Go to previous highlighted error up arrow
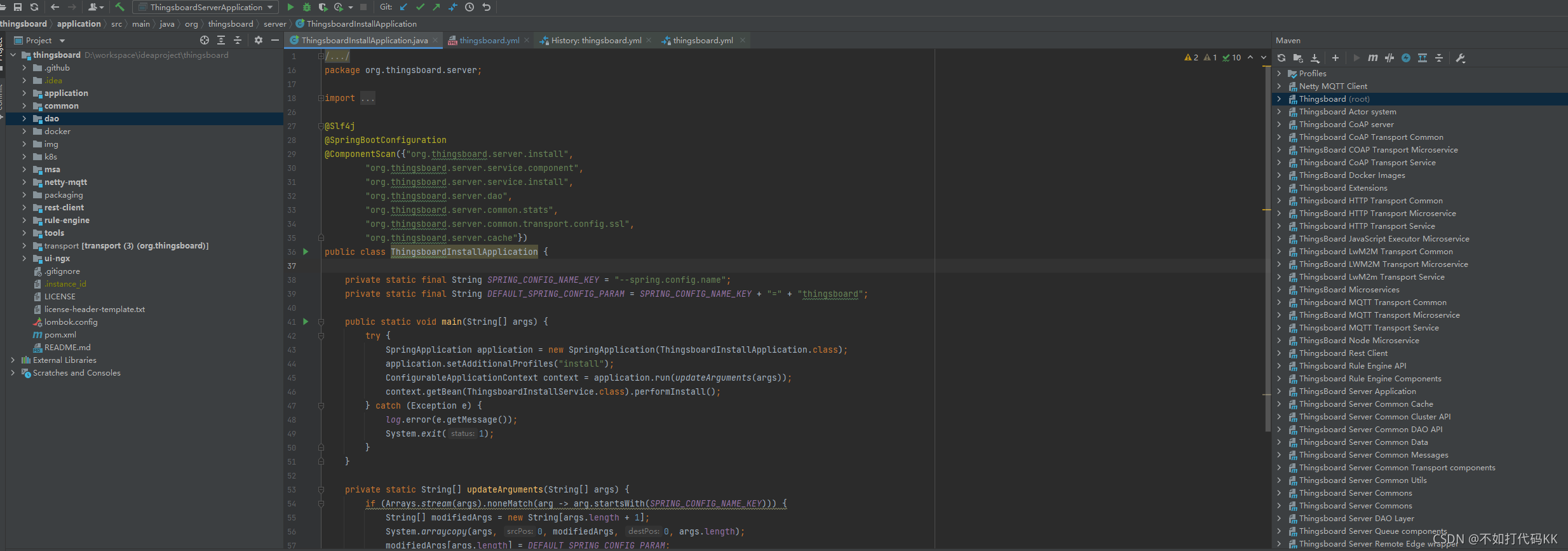 (1250, 57)
